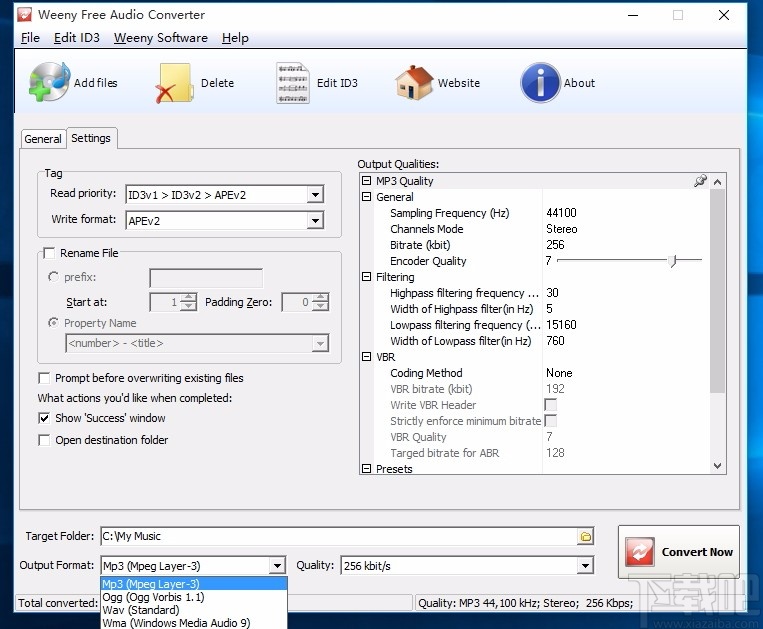Screen dimensions: 763x629
Task: Collapse the General quality group
Action: click(366, 197)
